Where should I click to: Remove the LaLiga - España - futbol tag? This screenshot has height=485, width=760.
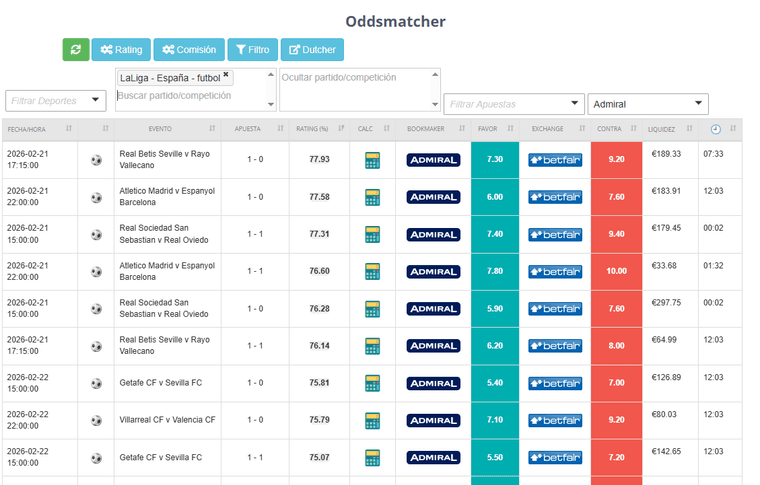pyautogui.click(x=226, y=75)
